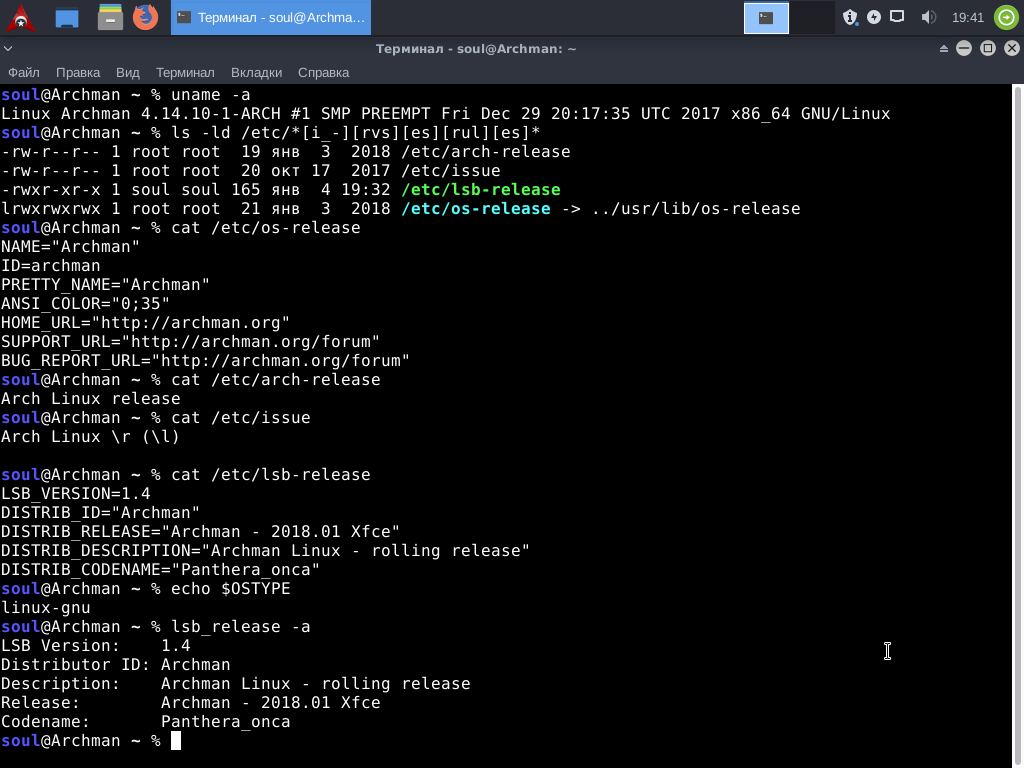Click the PRETTY_NAME="Archman" line
1024x768 pixels.
pos(105,285)
